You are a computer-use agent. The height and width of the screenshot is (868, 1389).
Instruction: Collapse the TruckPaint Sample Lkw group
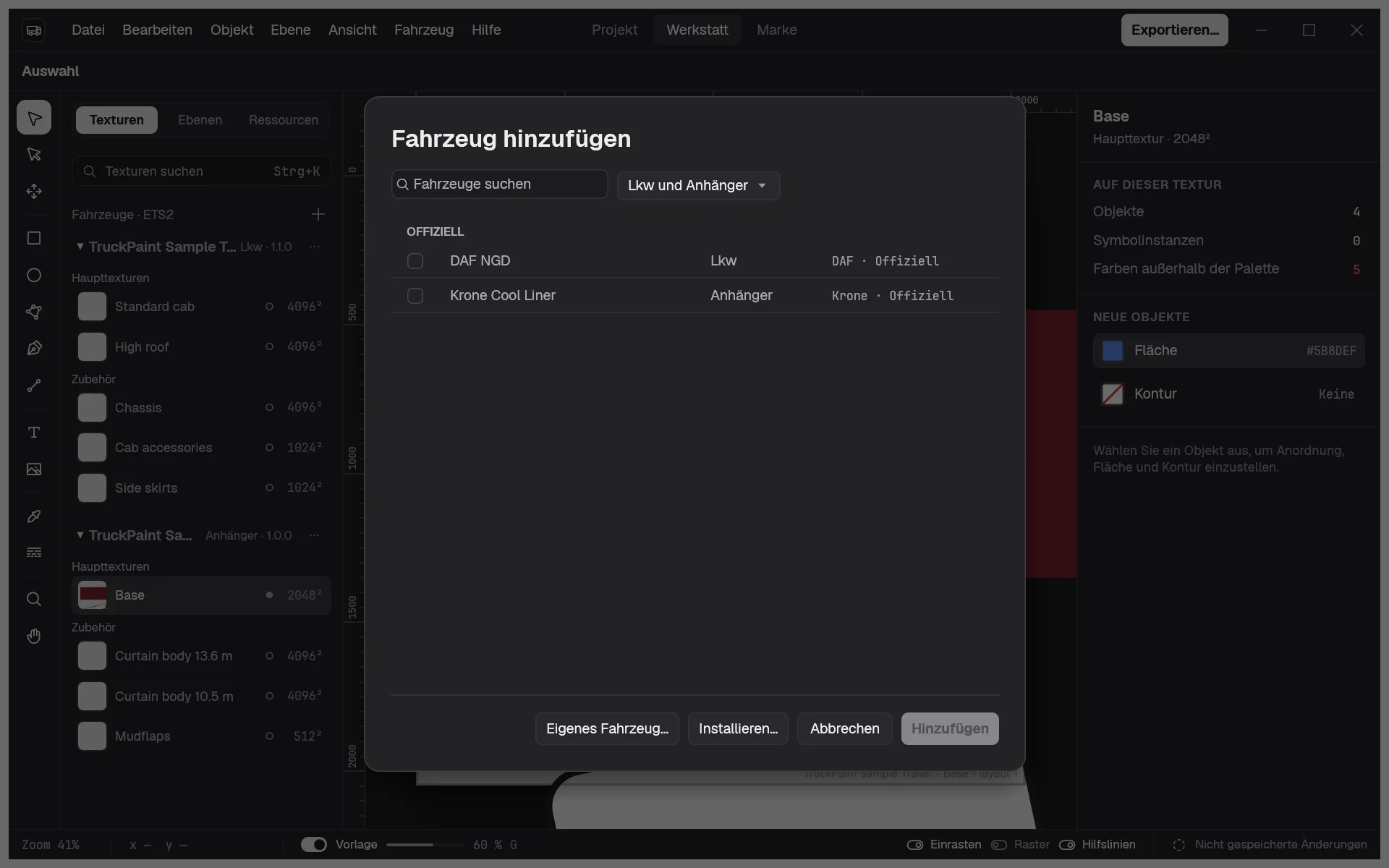80,247
